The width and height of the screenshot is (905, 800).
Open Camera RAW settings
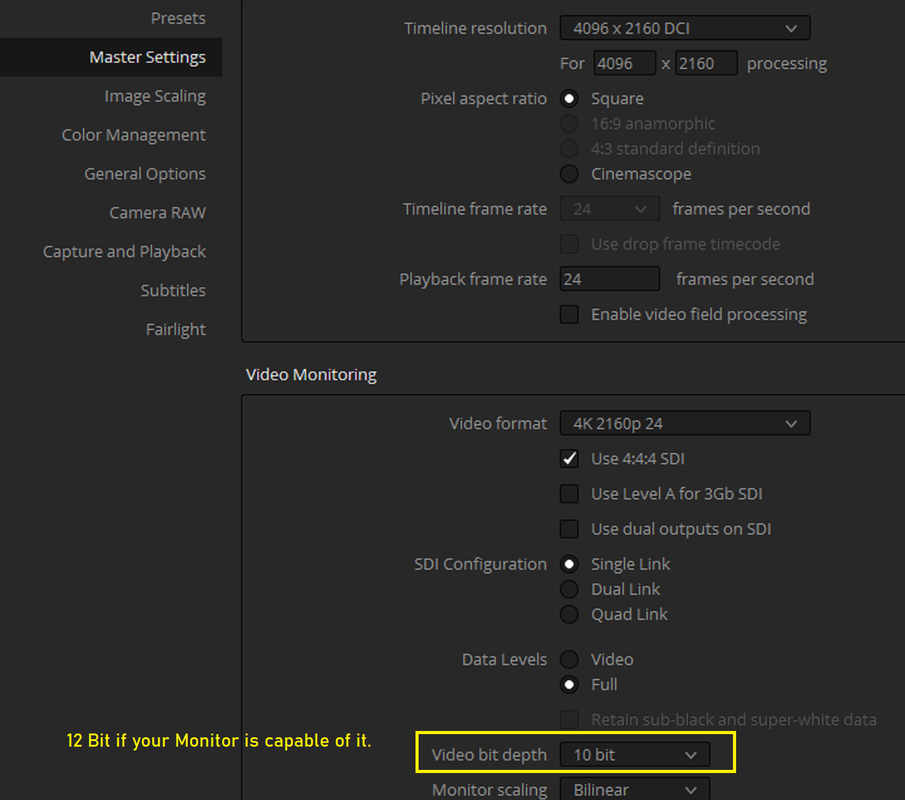click(158, 212)
